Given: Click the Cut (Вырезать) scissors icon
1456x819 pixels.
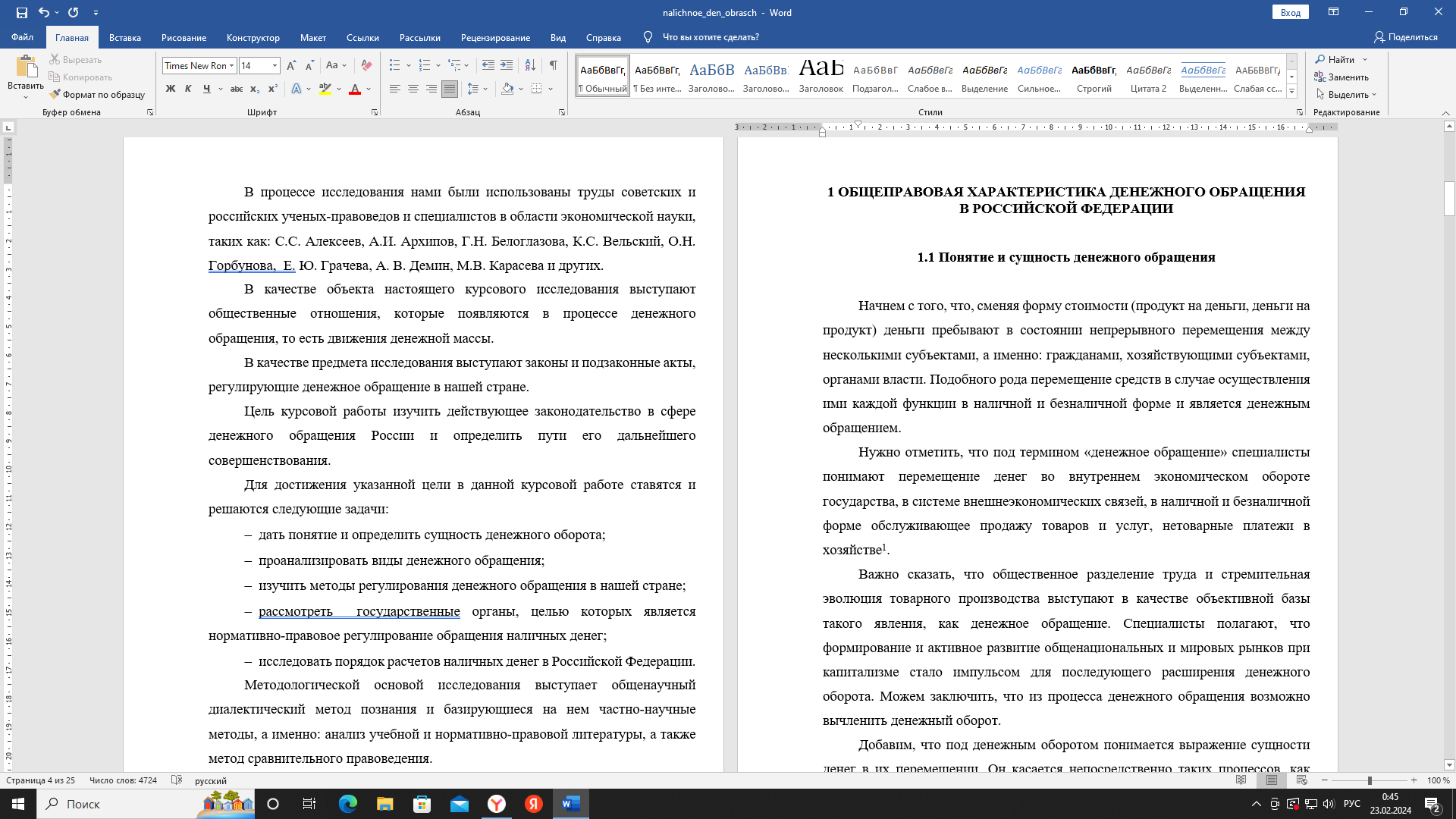Looking at the screenshot, I should pyautogui.click(x=55, y=59).
